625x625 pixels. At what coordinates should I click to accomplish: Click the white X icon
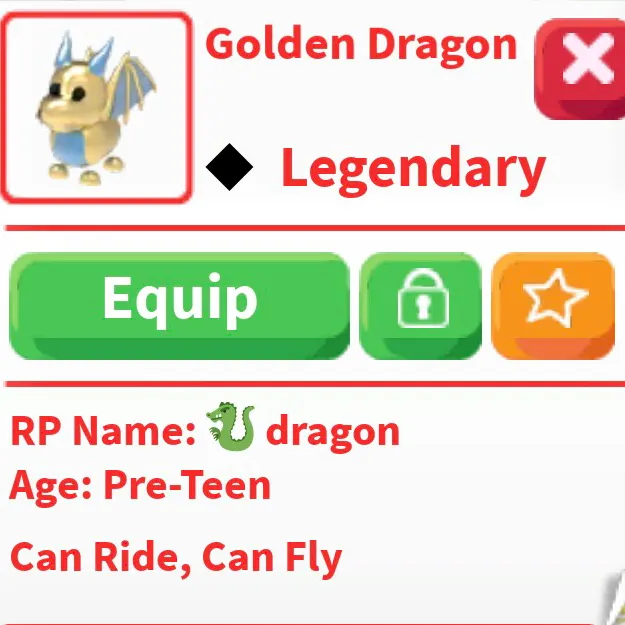(x=588, y=58)
